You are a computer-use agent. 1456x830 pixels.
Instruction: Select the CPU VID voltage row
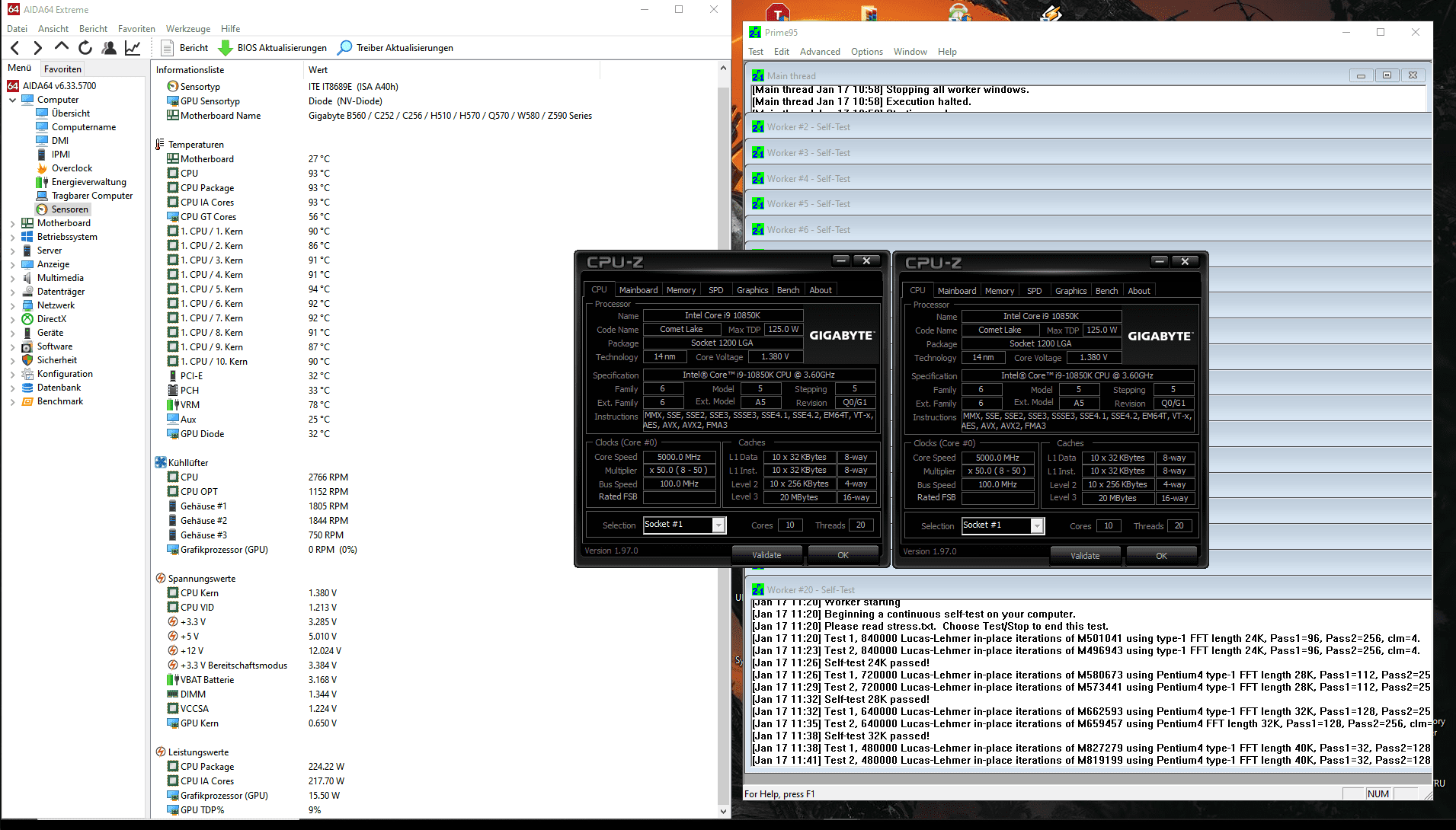[x=434, y=608]
